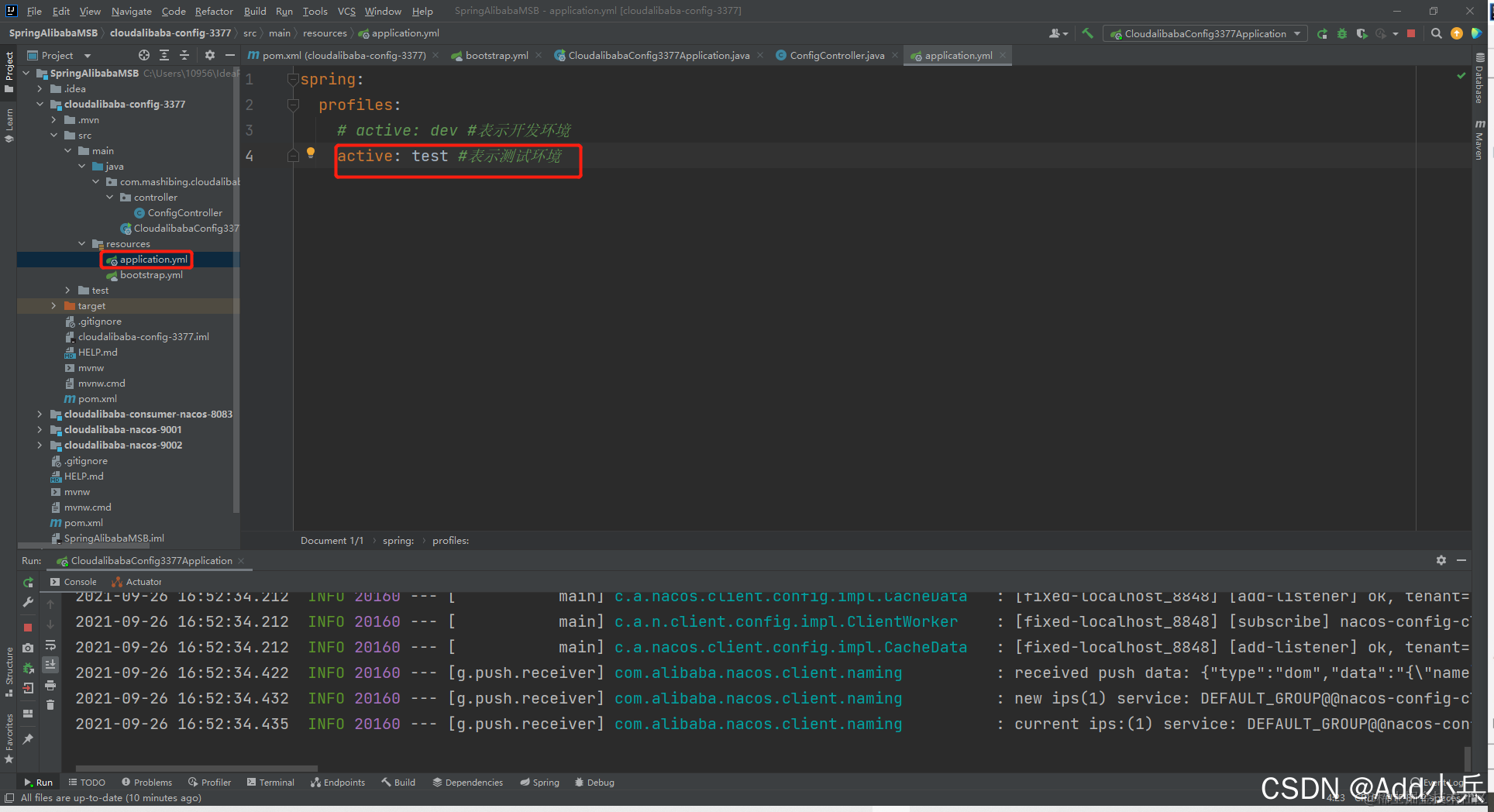Click the Run panel camera dump threads icon
Screen dimensions: 1494x812
coord(28,648)
